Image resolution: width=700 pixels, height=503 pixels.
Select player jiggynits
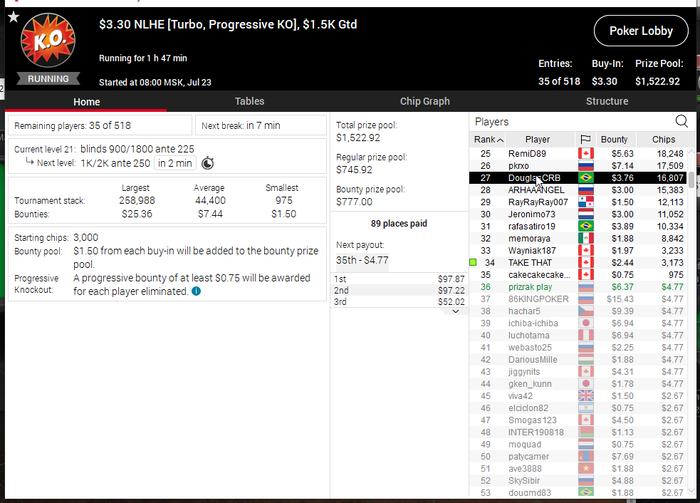(x=524, y=372)
